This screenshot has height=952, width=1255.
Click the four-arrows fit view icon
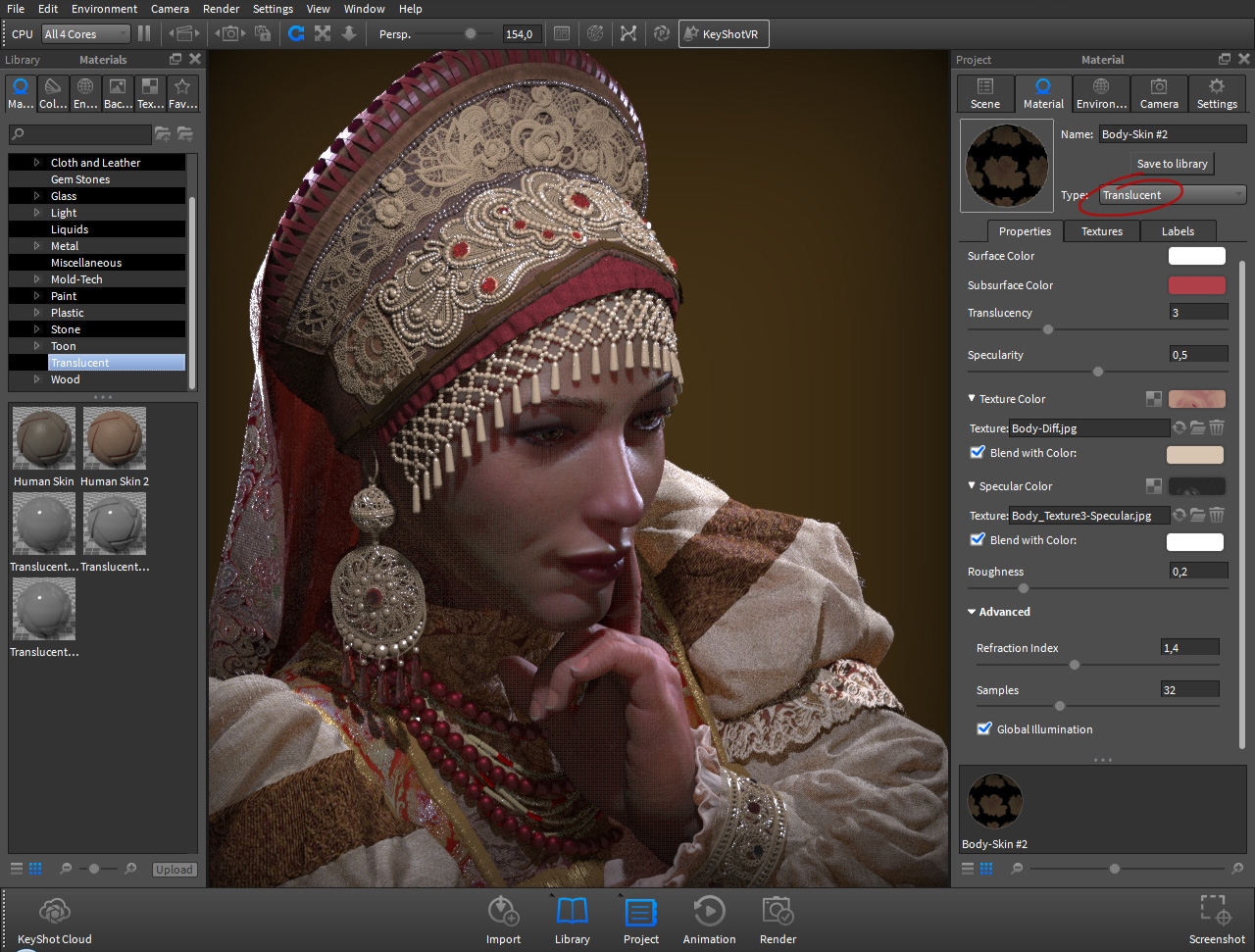[323, 33]
